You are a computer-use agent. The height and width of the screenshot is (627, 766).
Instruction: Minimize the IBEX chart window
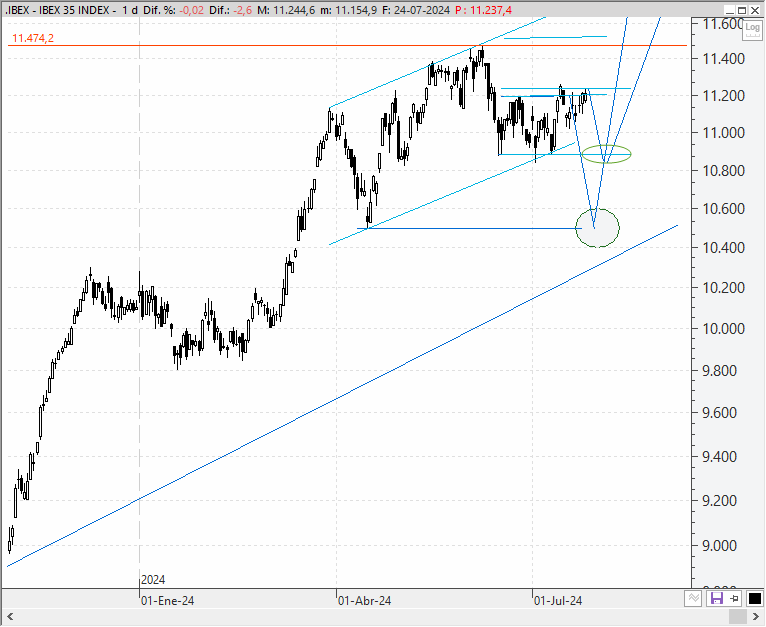click(x=730, y=10)
